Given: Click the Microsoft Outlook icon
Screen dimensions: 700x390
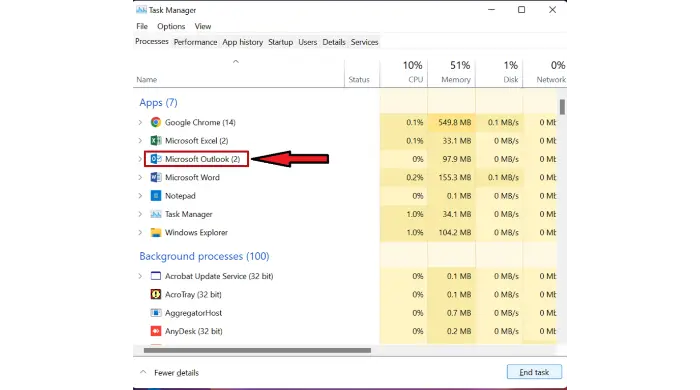Looking at the screenshot, I should pos(155,159).
